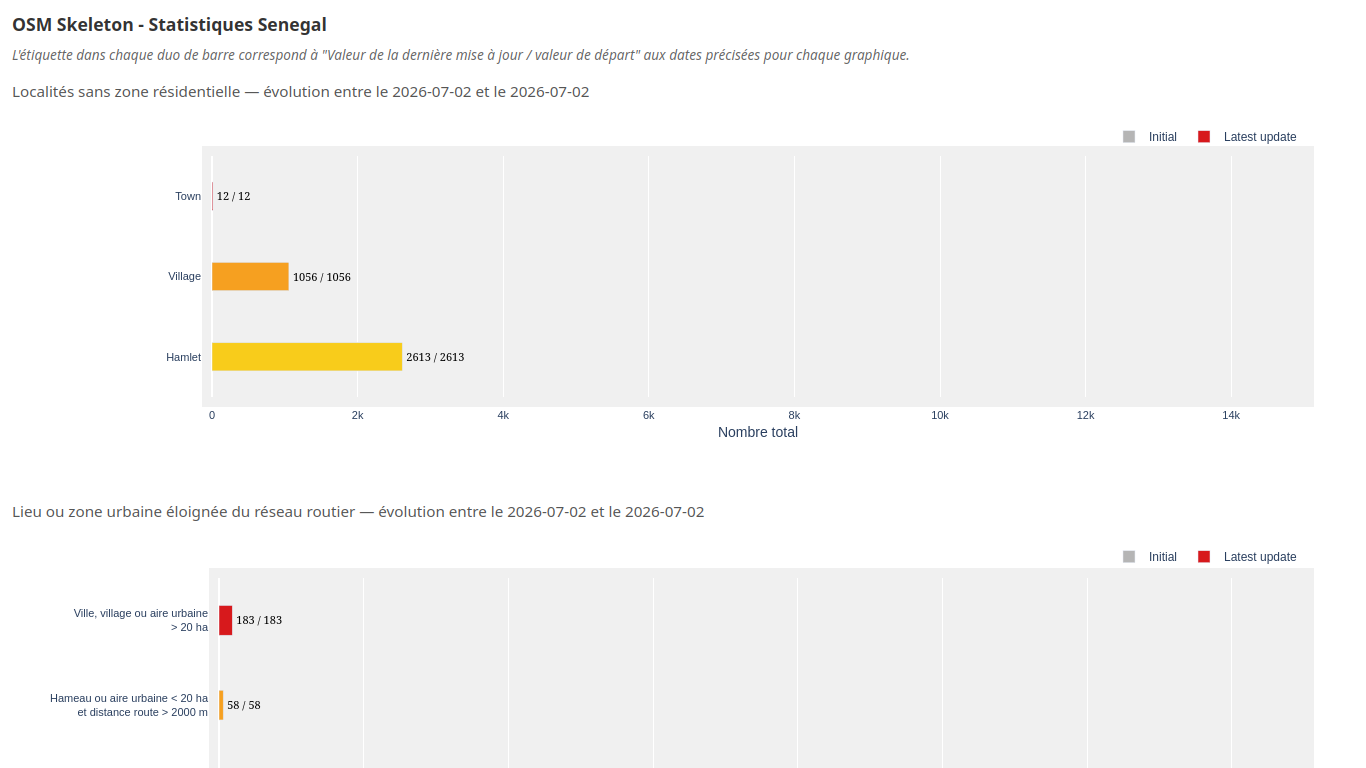
Task: Click the red 183 / 183 urban area bar
Action: click(x=226, y=620)
